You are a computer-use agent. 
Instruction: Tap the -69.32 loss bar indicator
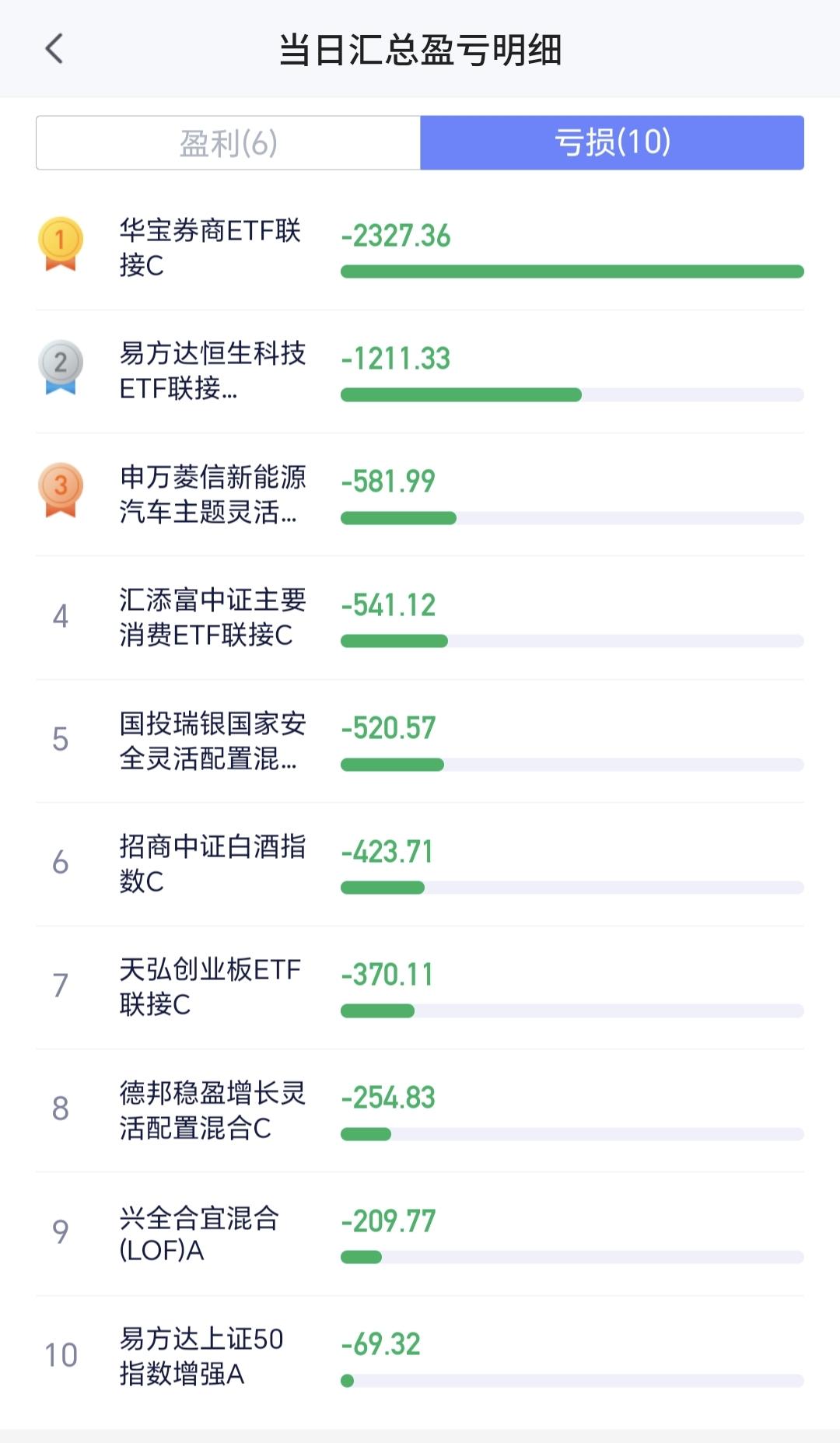pos(572,1381)
